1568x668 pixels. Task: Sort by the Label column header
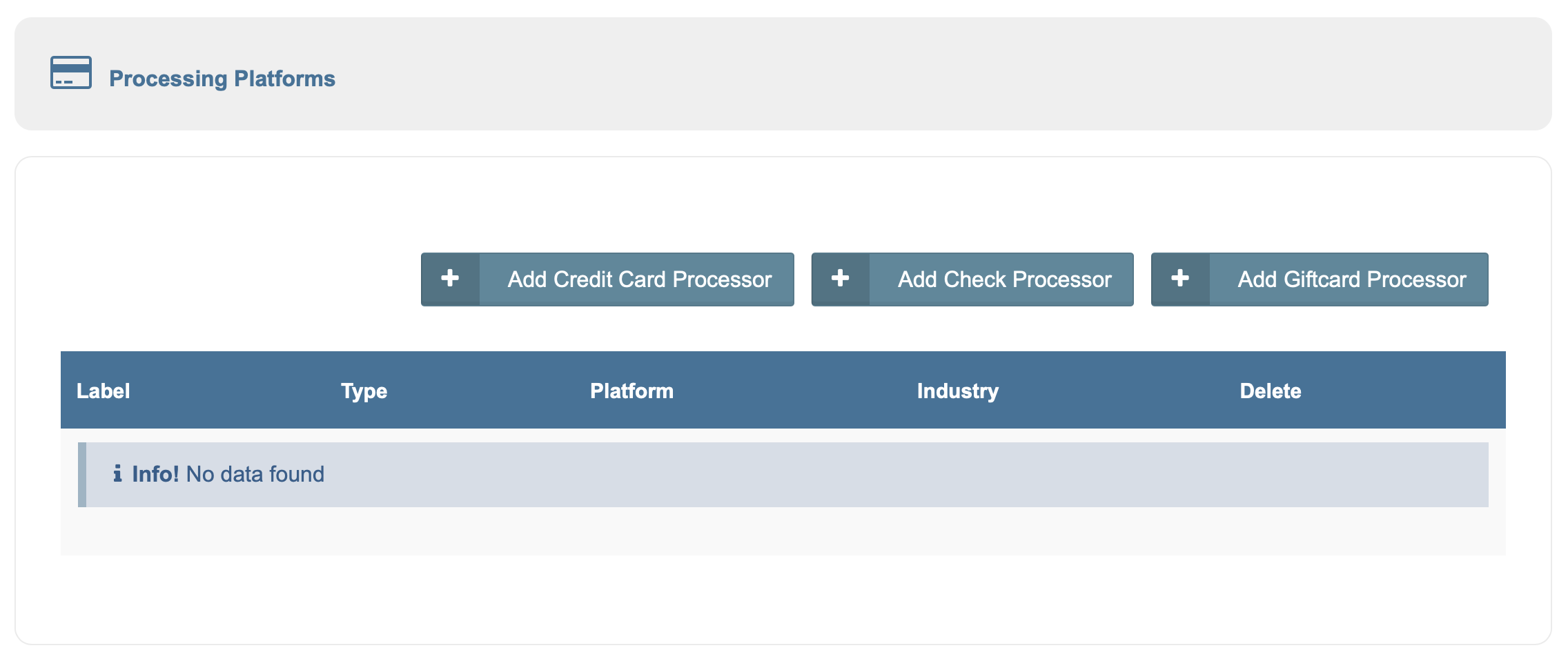(103, 391)
